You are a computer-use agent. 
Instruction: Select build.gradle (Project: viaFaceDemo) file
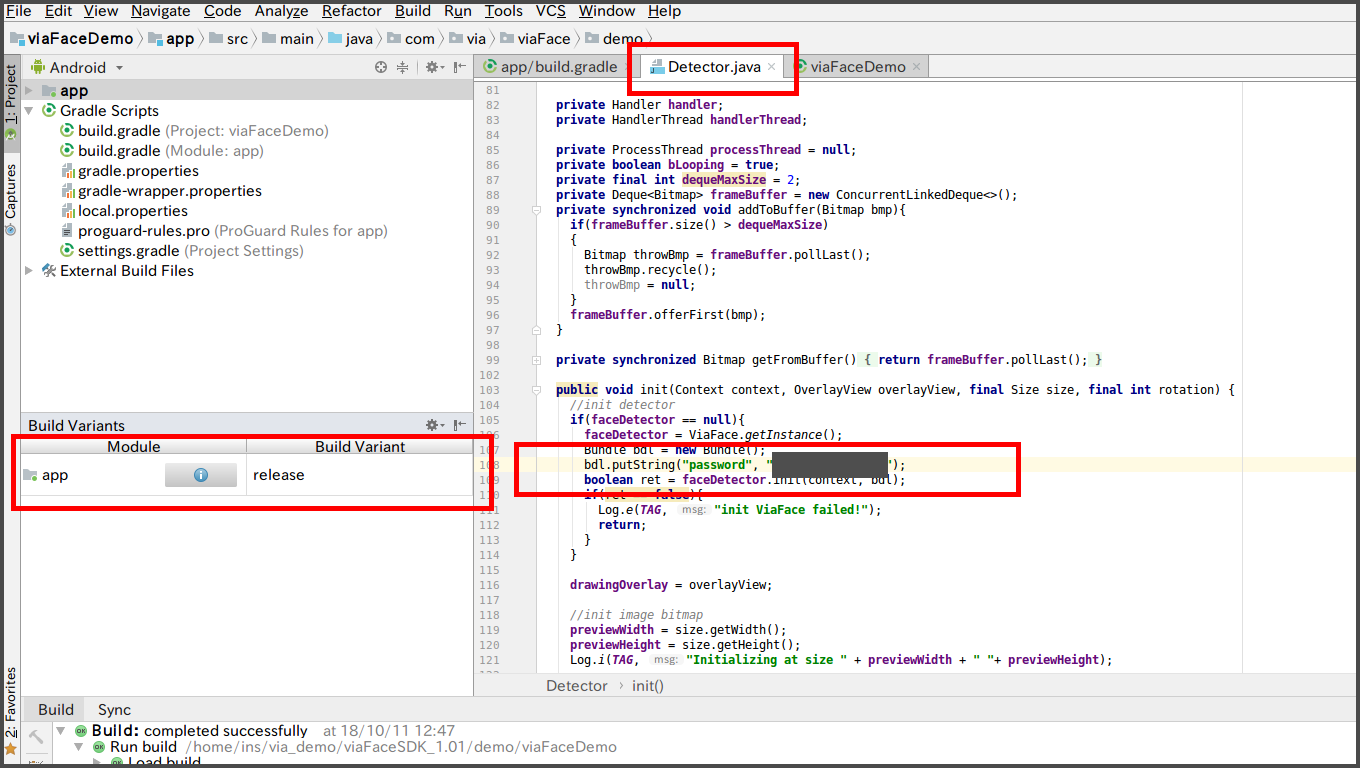pyautogui.click(x=194, y=131)
